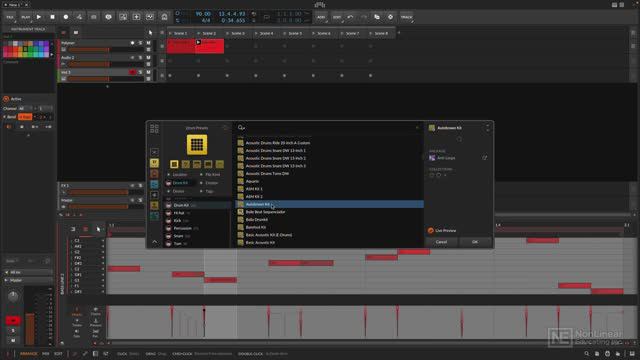Solo the Polymer track

point(140,43)
